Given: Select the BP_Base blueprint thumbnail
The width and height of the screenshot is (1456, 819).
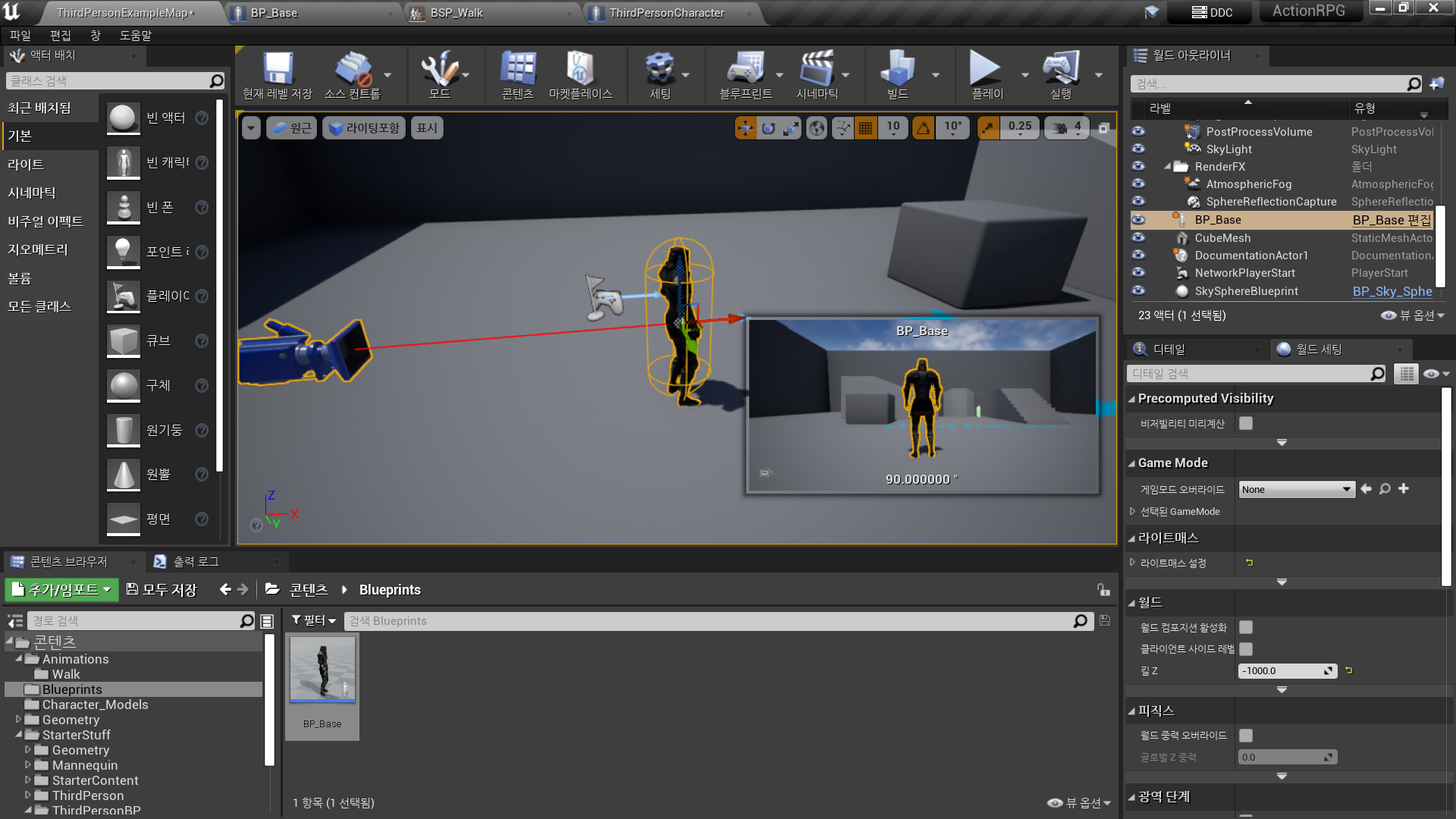Looking at the screenshot, I should pyautogui.click(x=322, y=670).
